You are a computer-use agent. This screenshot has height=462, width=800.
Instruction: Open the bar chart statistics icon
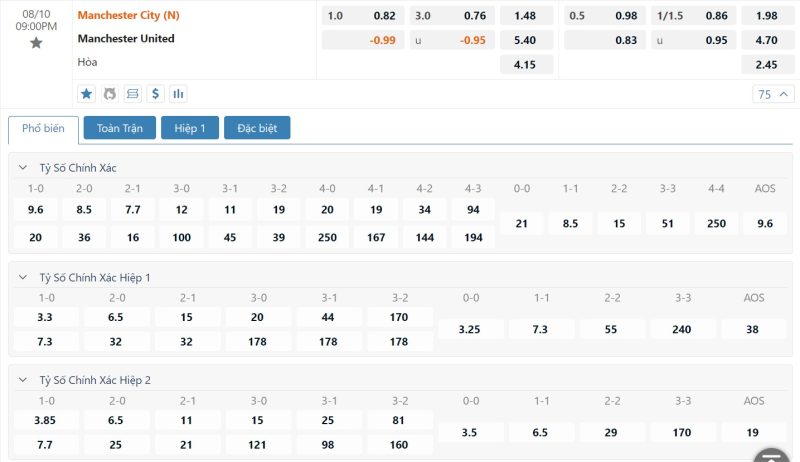click(x=178, y=94)
